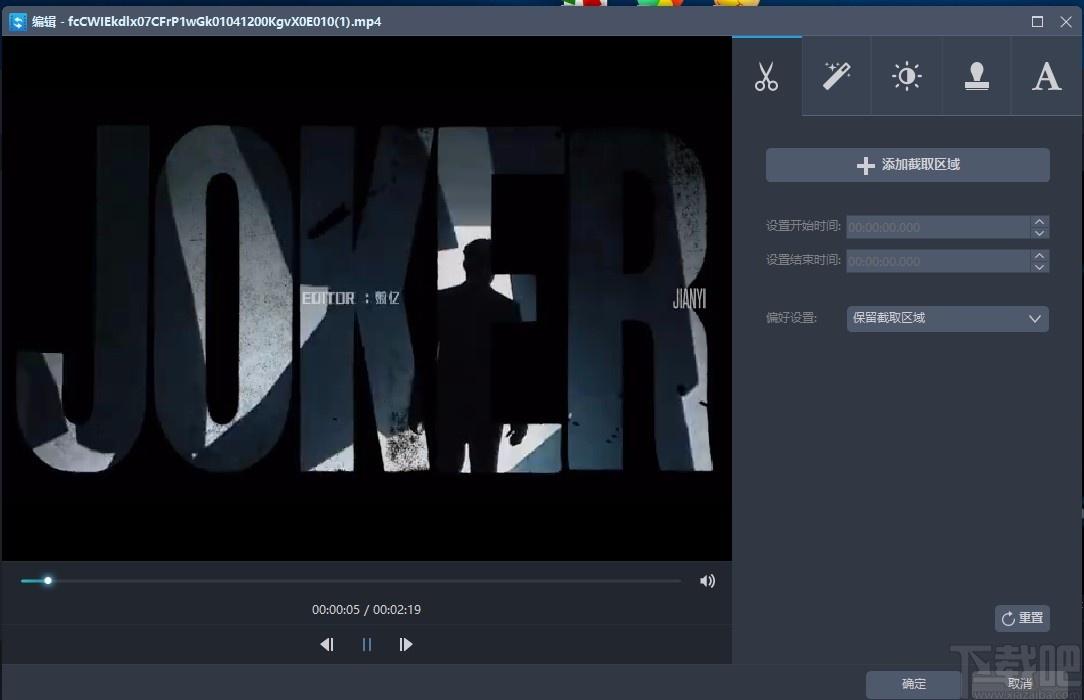1084x700 pixels.
Task: Mute the video volume speaker icon
Action: 707,581
